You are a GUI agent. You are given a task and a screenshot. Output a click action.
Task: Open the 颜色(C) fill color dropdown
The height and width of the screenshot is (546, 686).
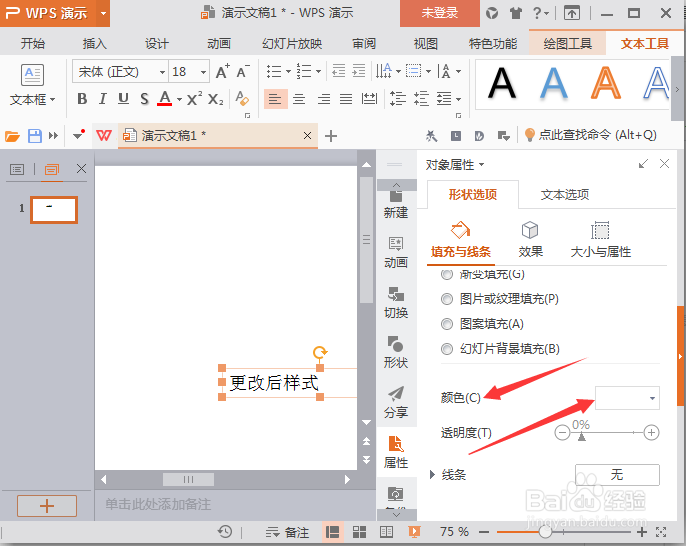627,398
